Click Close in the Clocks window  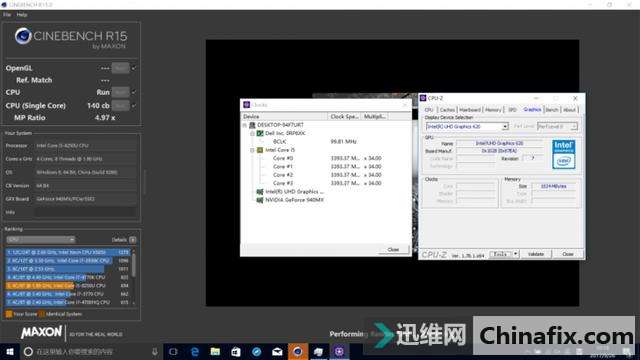pyautogui.click(x=393, y=249)
